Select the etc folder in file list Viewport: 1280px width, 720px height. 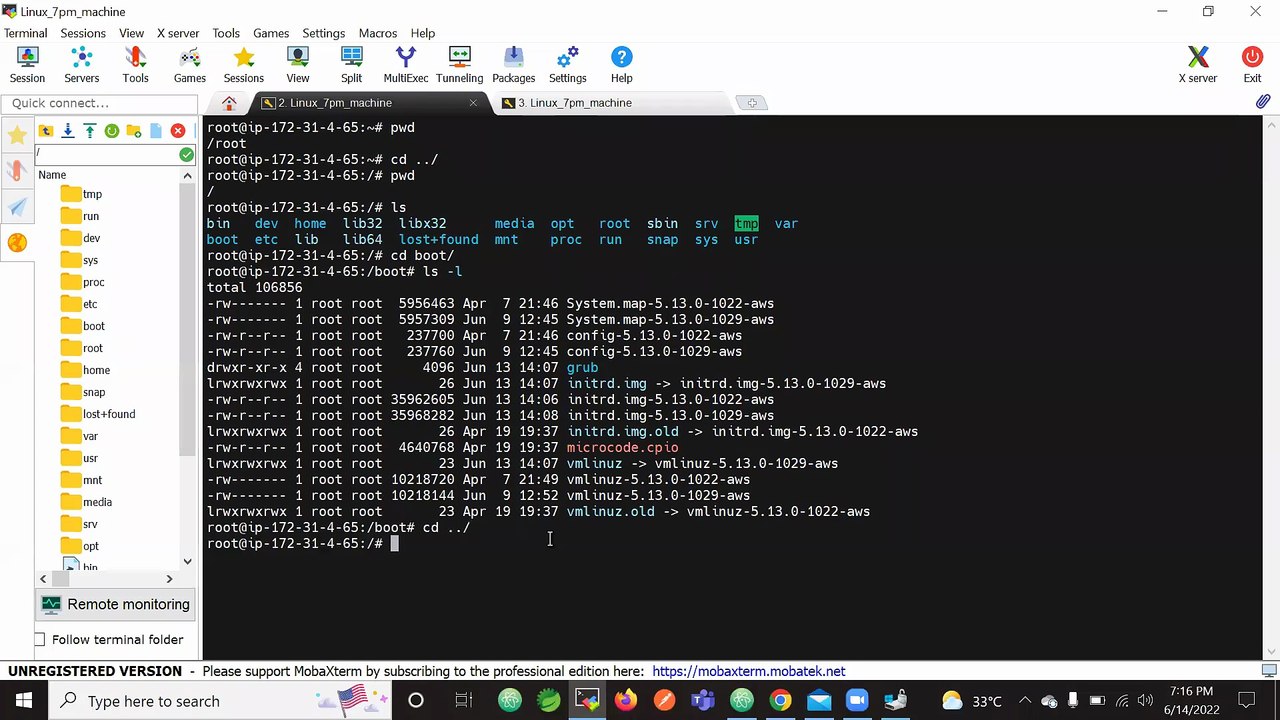tap(79, 304)
